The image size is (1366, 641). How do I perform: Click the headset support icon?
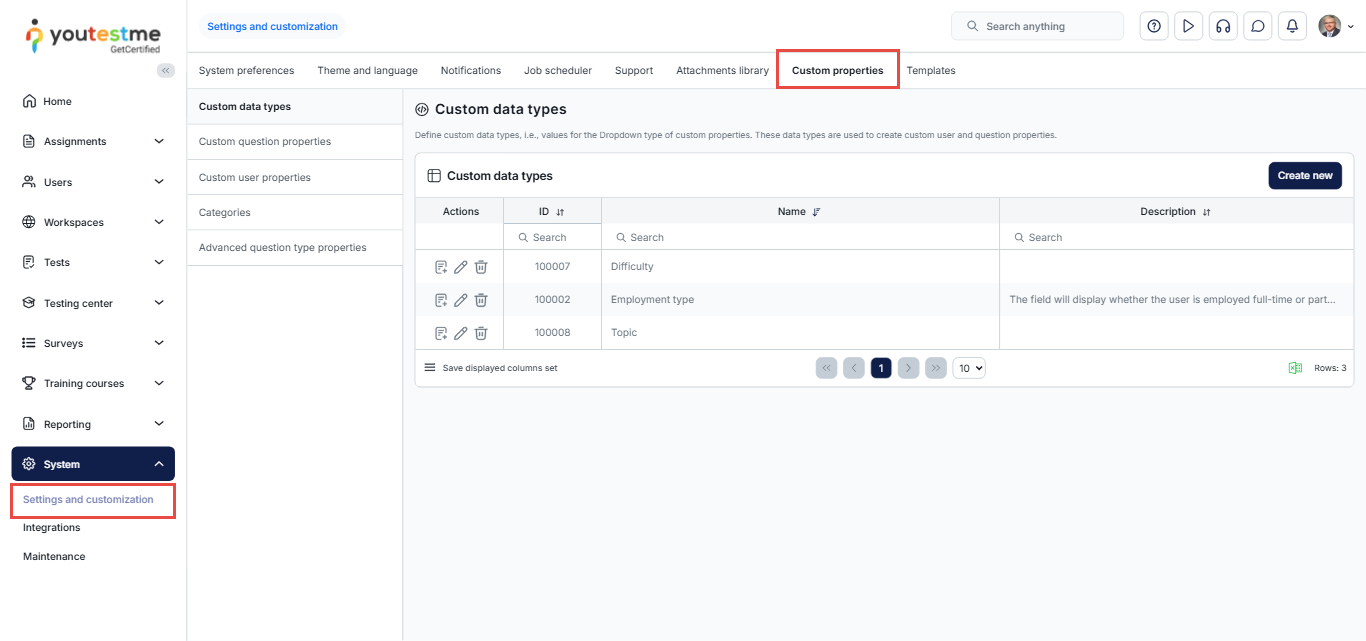point(1222,27)
